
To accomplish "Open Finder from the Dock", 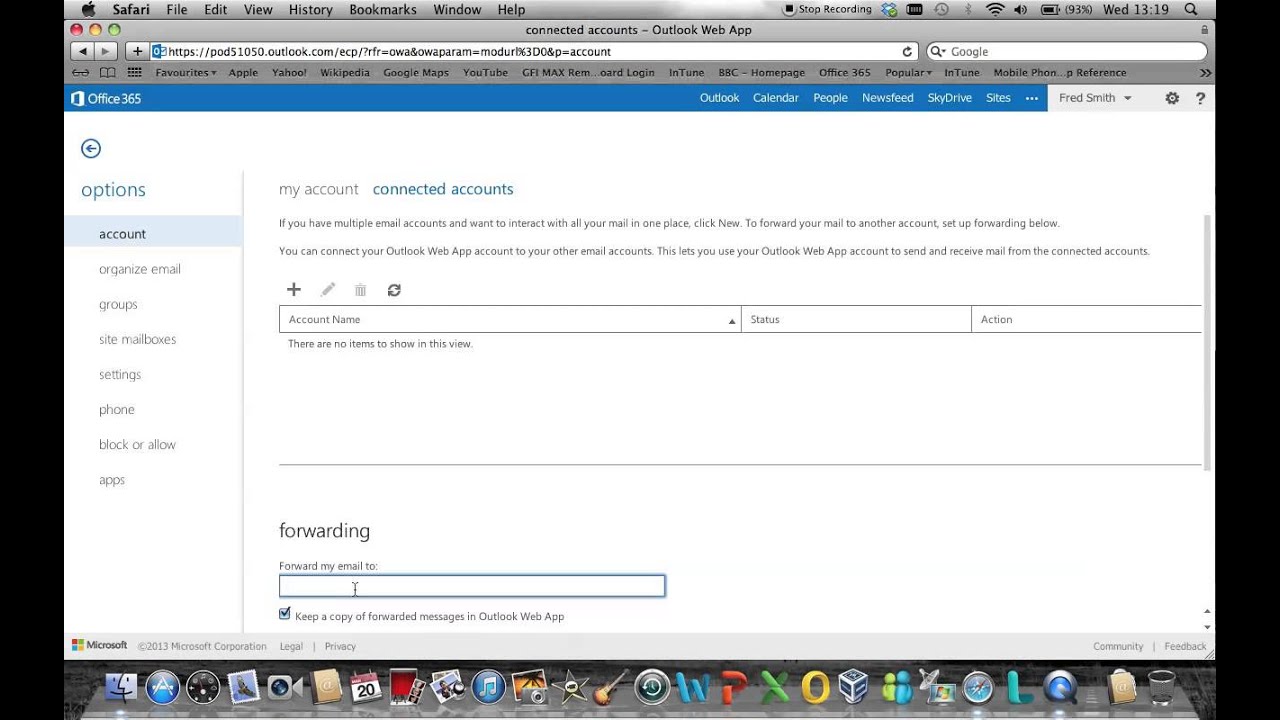I will pyautogui.click(x=121, y=687).
